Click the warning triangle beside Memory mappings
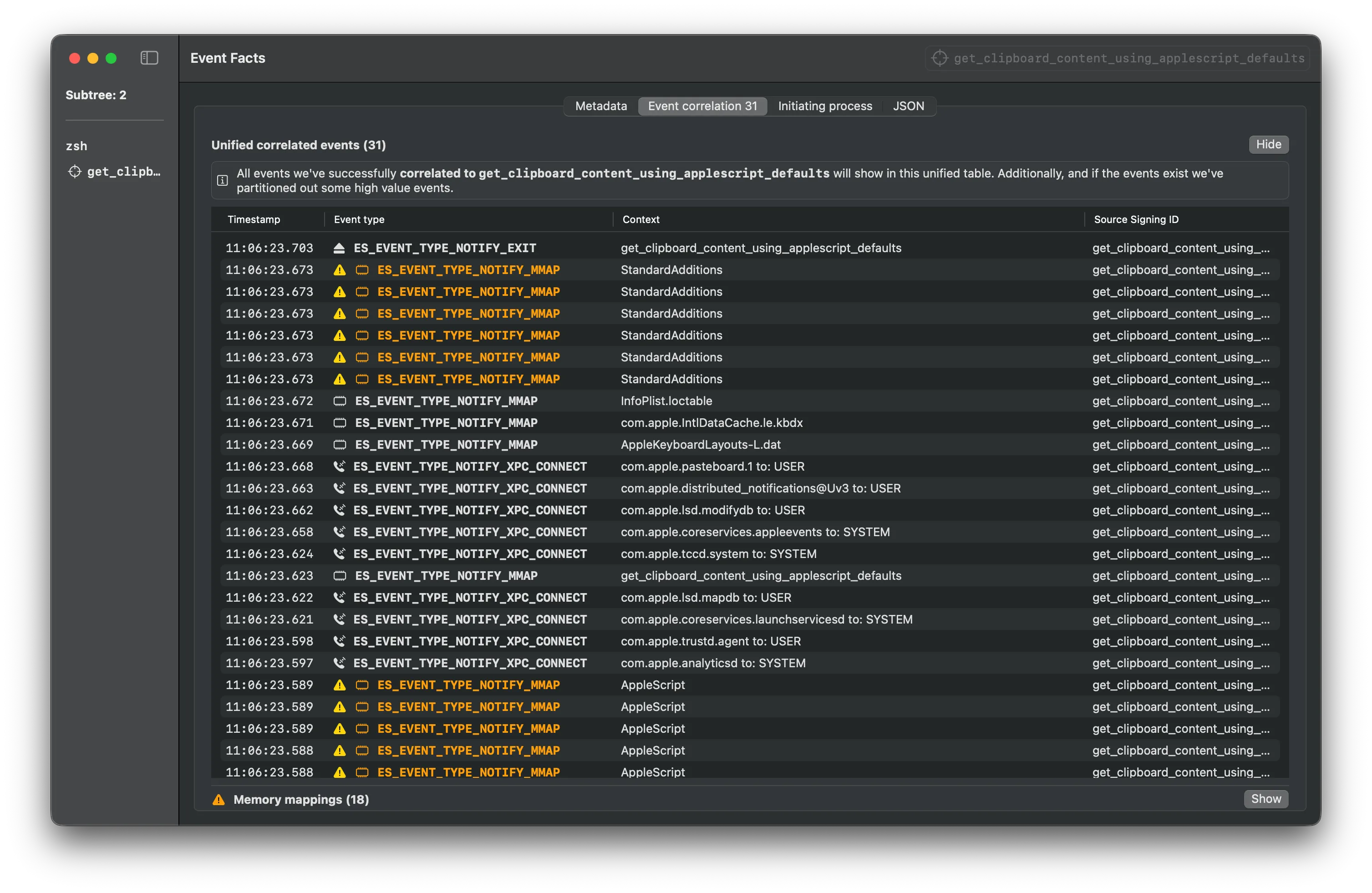The width and height of the screenshot is (1372, 893). (x=219, y=800)
